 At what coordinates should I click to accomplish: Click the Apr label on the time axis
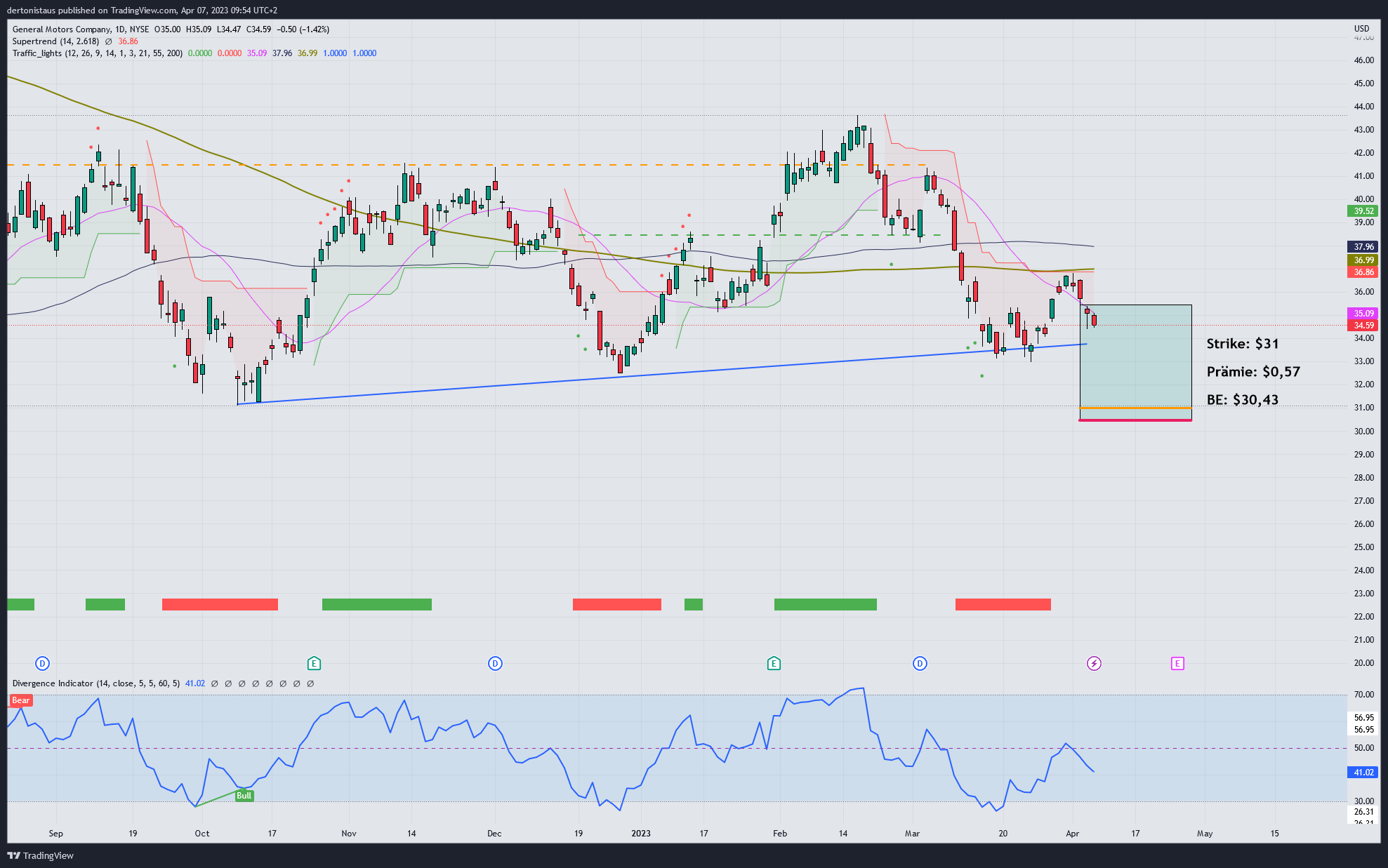point(1072,834)
